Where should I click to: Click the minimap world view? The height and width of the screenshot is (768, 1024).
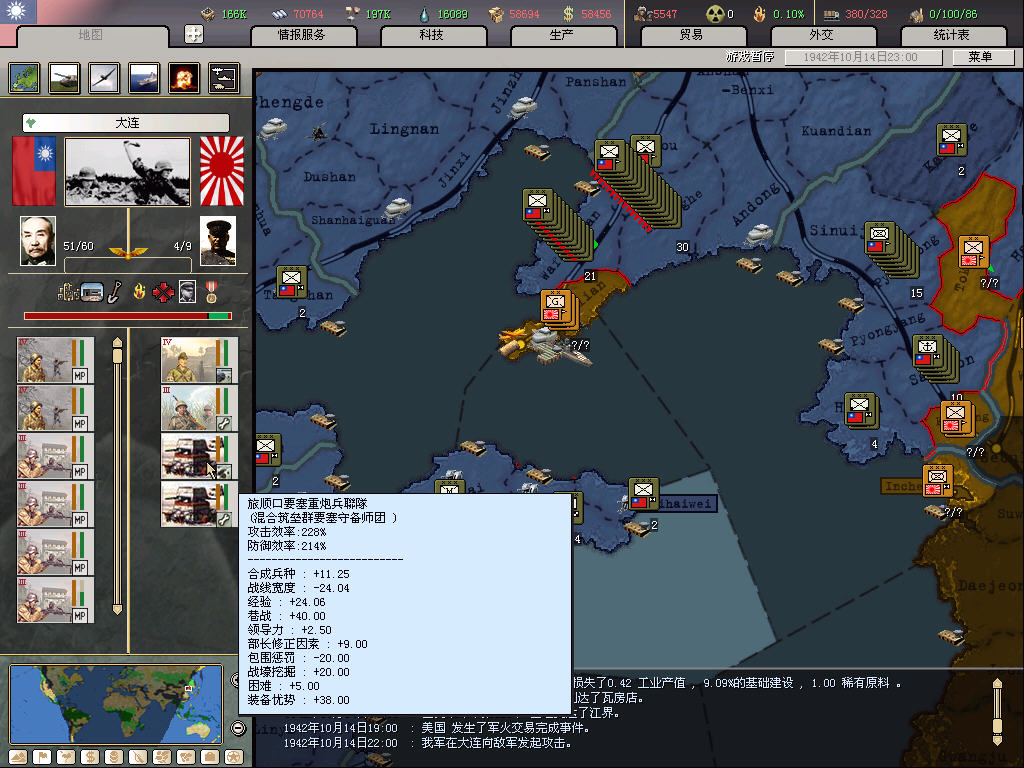pos(116,704)
